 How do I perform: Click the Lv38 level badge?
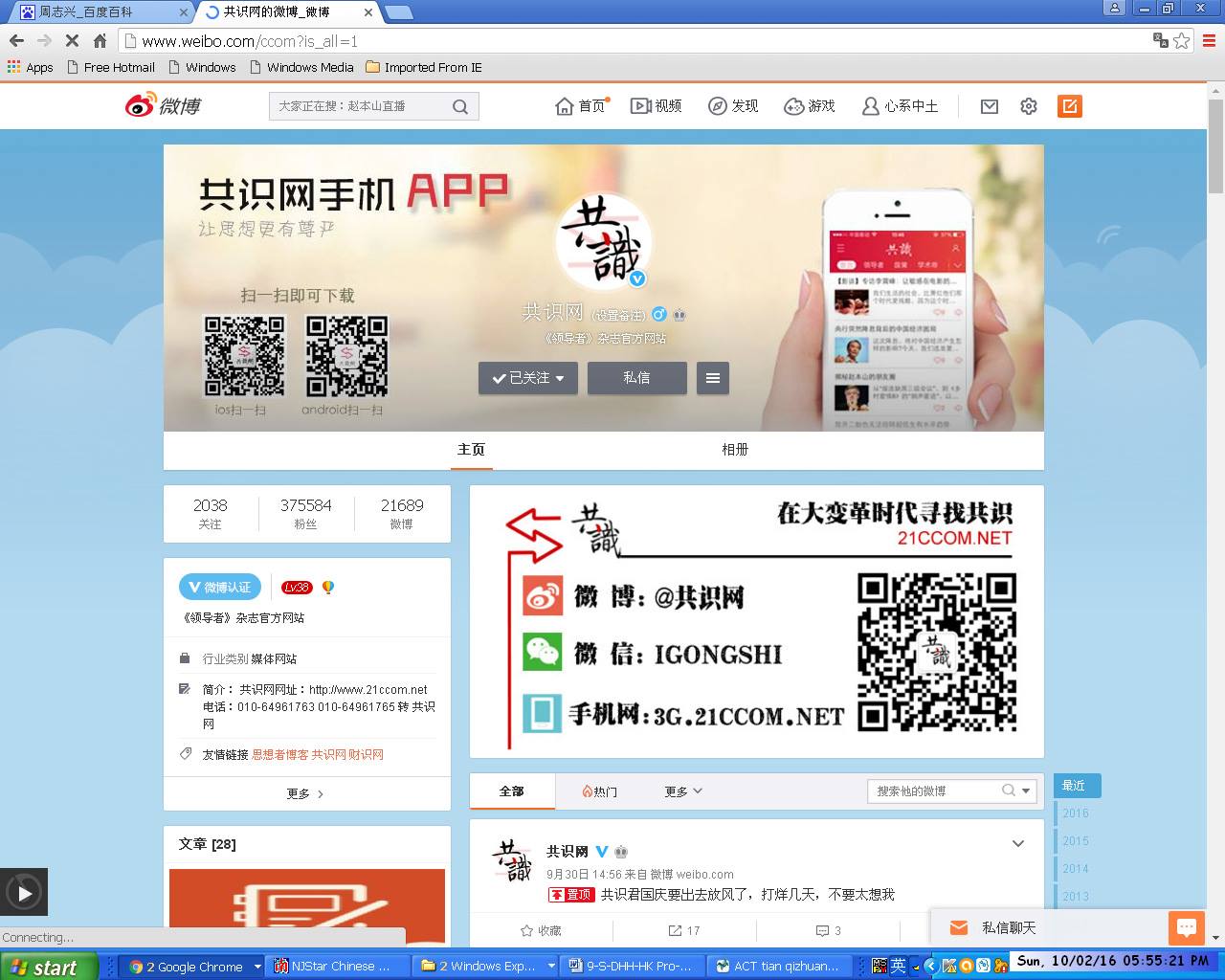(296, 588)
